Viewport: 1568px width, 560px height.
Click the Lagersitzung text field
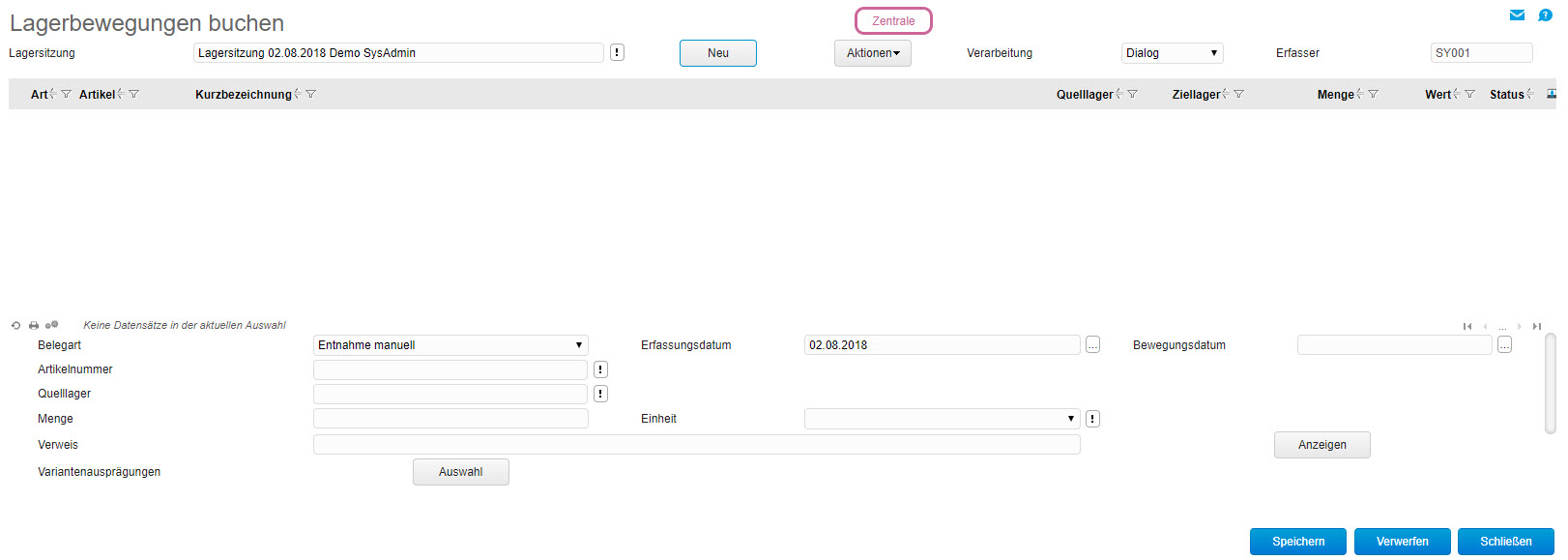pyautogui.click(x=398, y=53)
